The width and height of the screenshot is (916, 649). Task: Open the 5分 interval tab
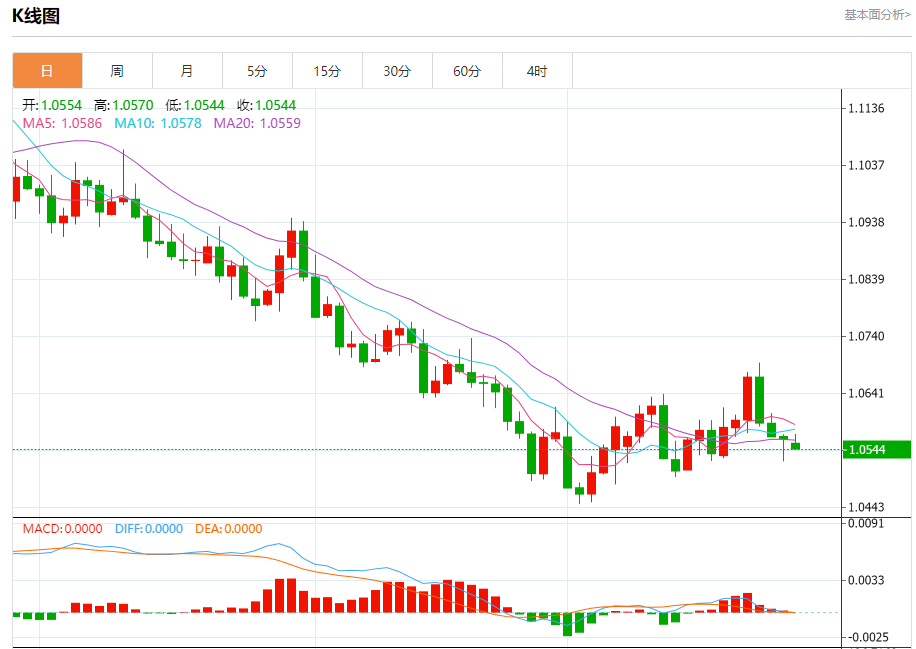(258, 71)
